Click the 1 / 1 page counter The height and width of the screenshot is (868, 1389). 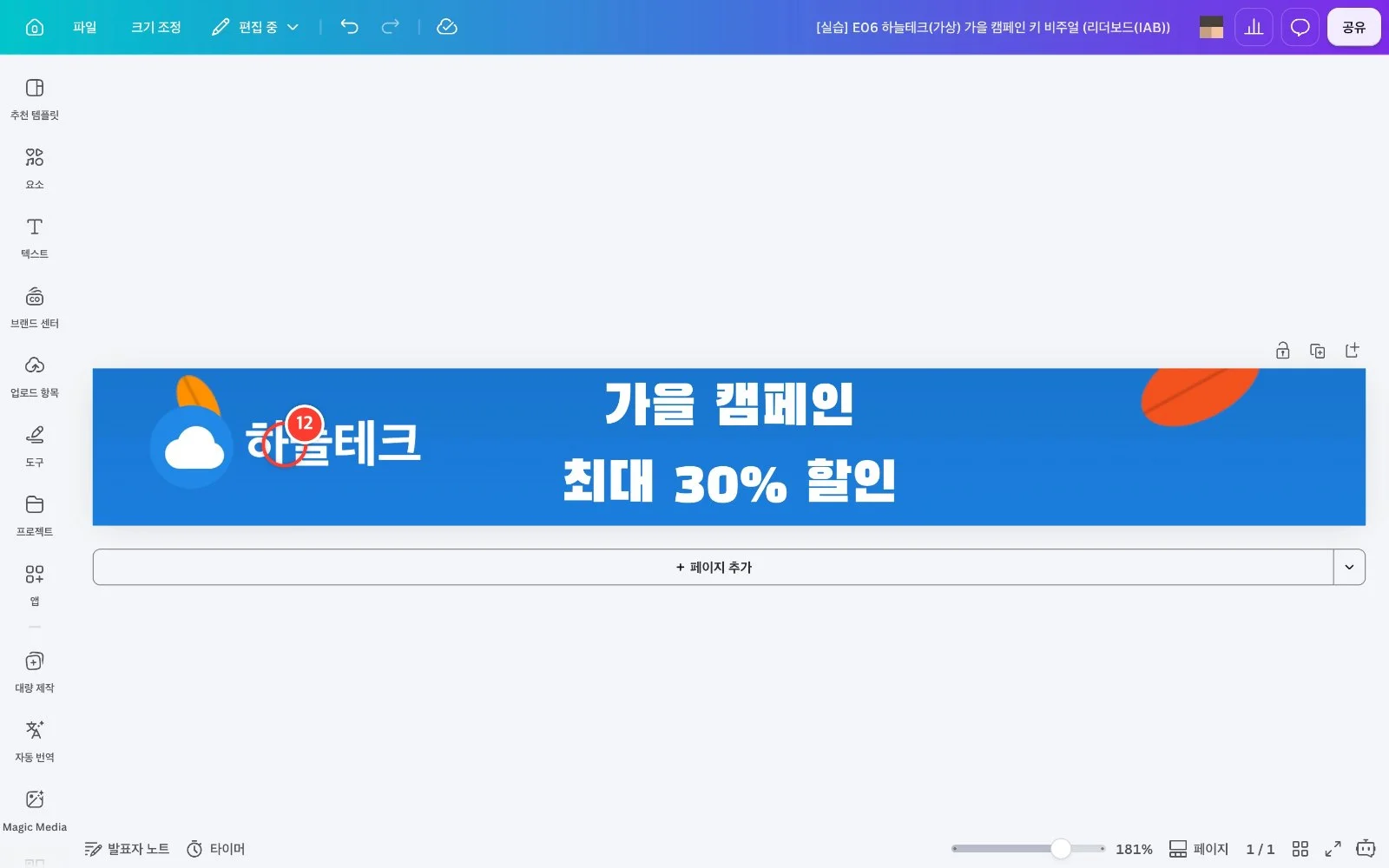click(1260, 849)
